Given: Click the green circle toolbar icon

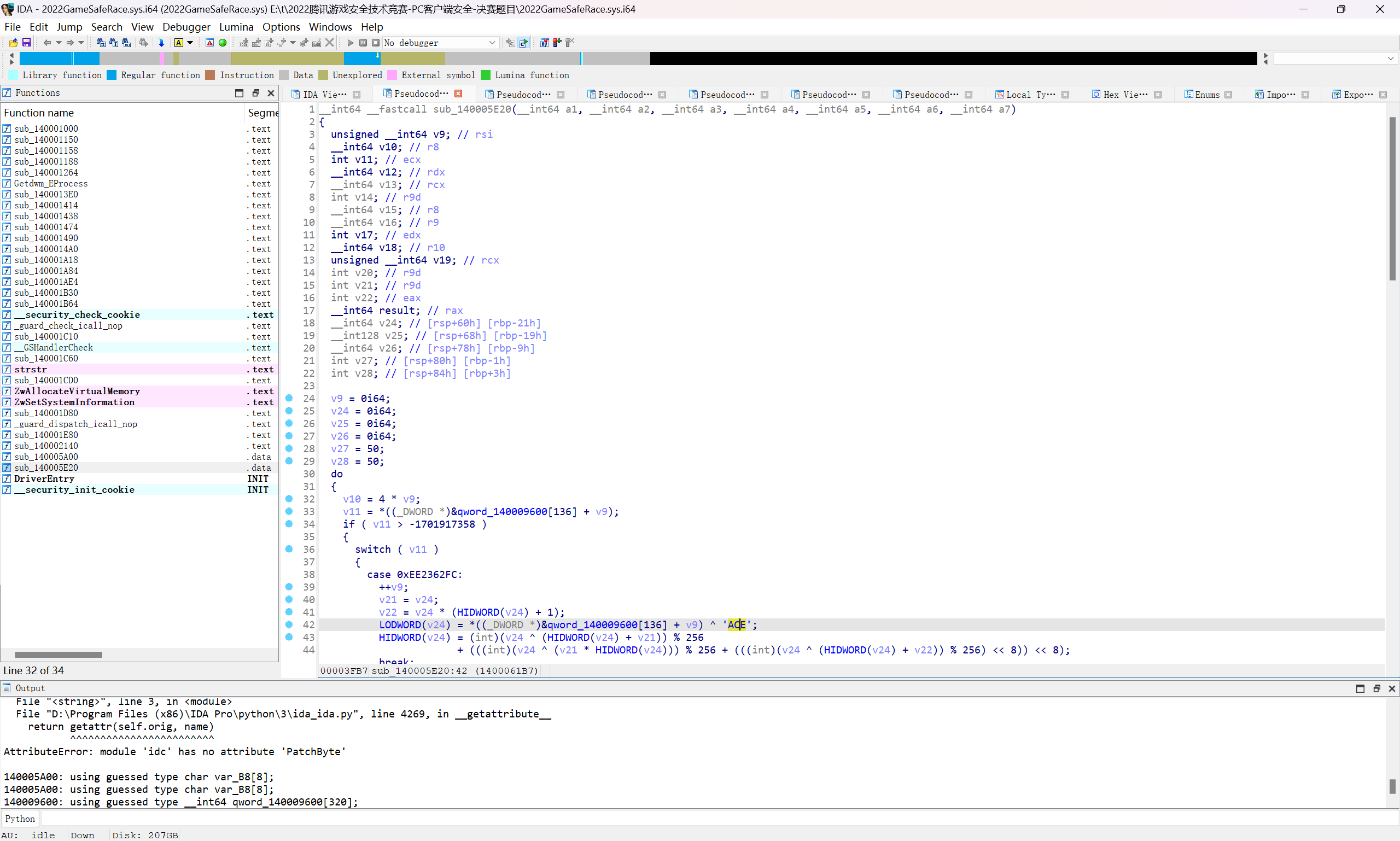Looking at the screenshot, I should (x=223, y=43).
